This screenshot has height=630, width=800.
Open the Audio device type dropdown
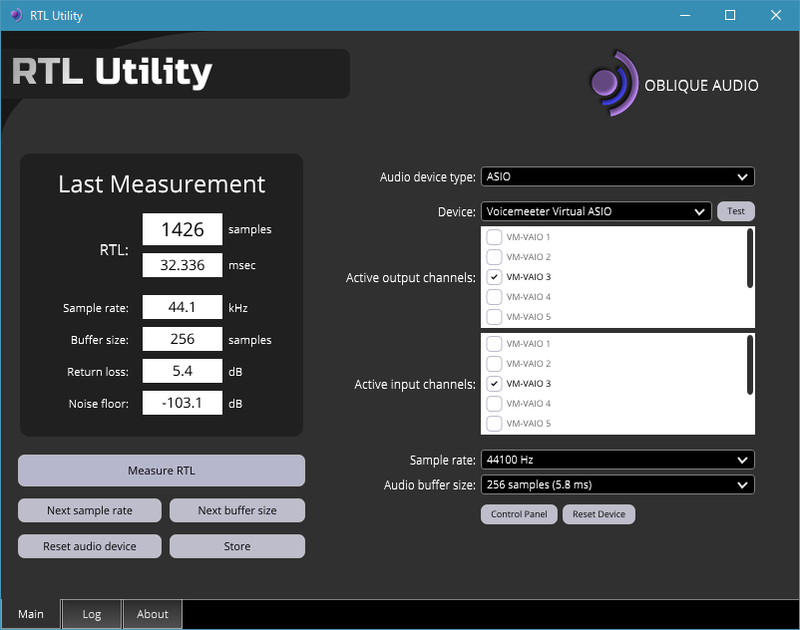tap(617, 177)
